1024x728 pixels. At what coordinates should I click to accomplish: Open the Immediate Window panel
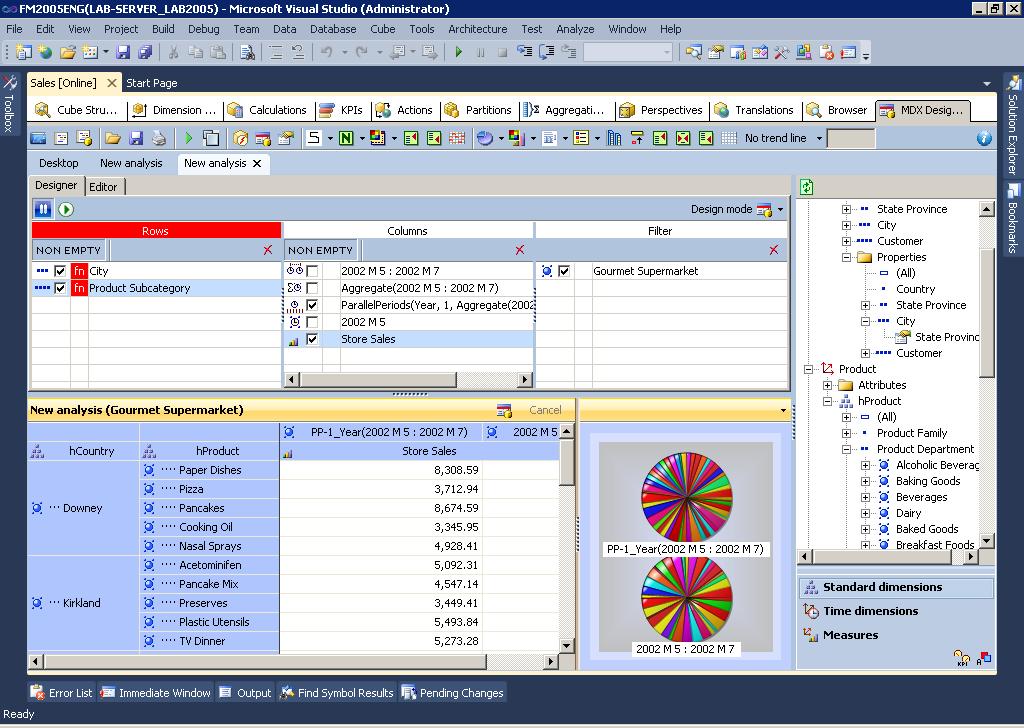point(157,693)
